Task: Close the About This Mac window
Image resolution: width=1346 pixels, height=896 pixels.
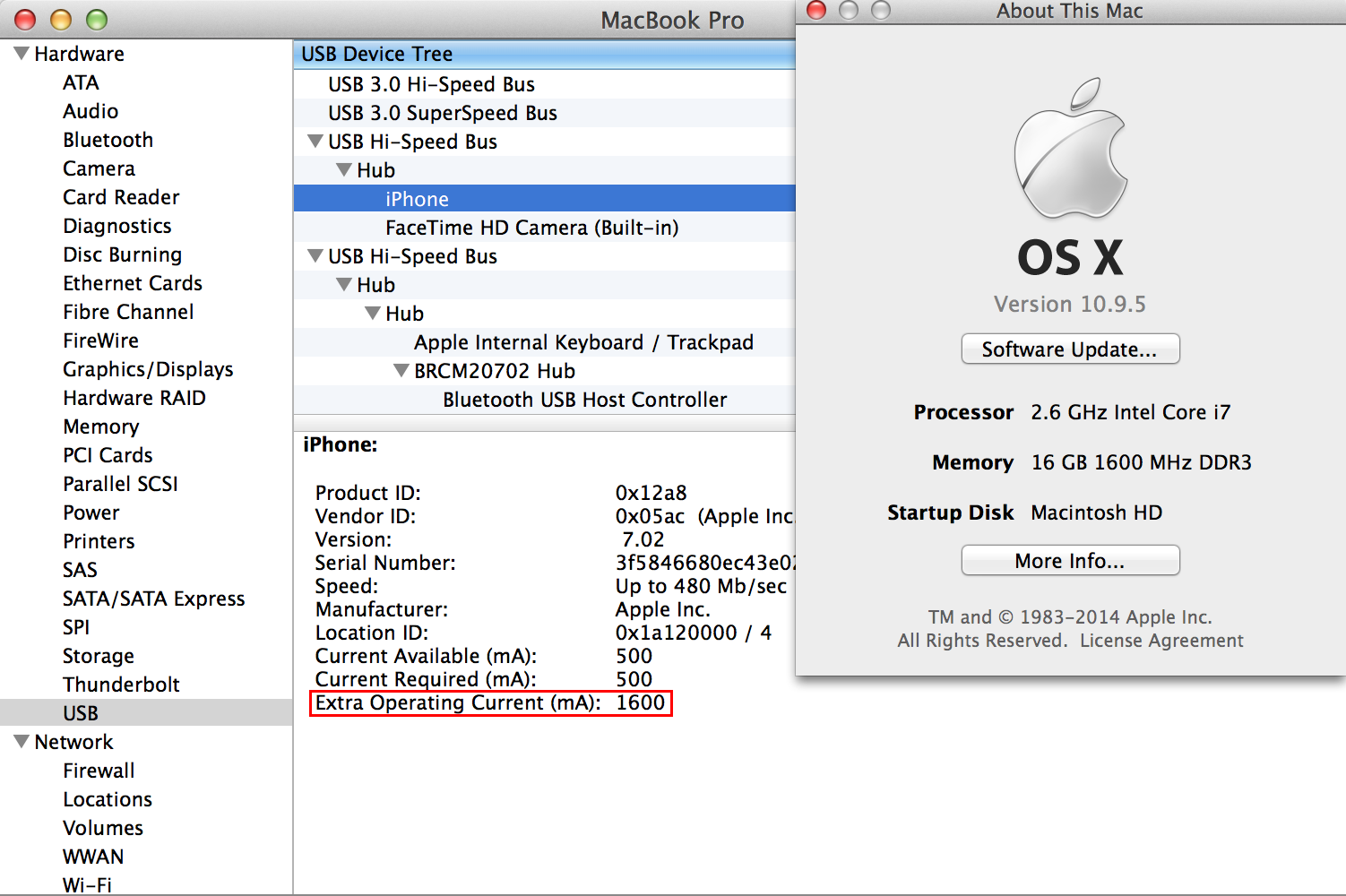Action: [x=816, y=10]
